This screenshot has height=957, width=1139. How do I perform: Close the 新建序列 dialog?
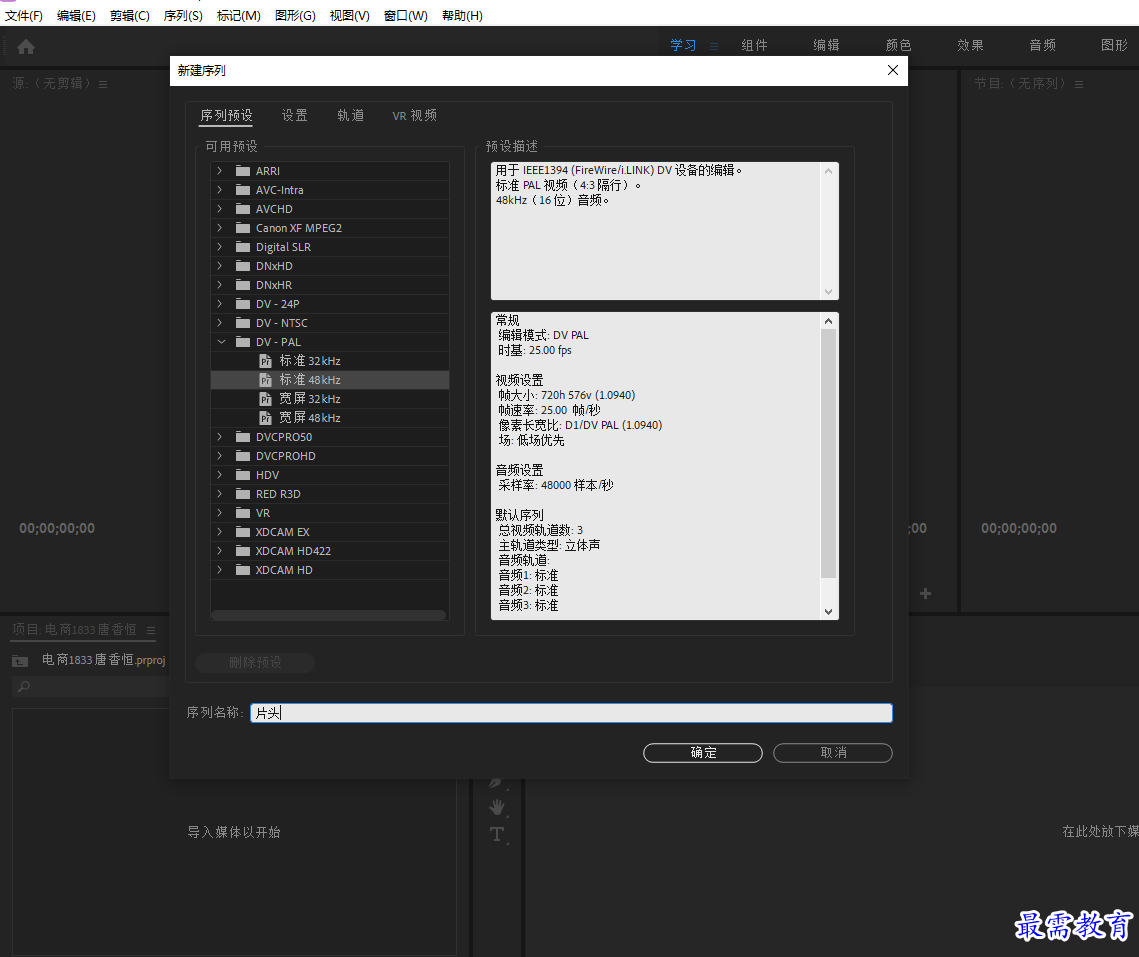pyautogui.click(x=893, y=70)
